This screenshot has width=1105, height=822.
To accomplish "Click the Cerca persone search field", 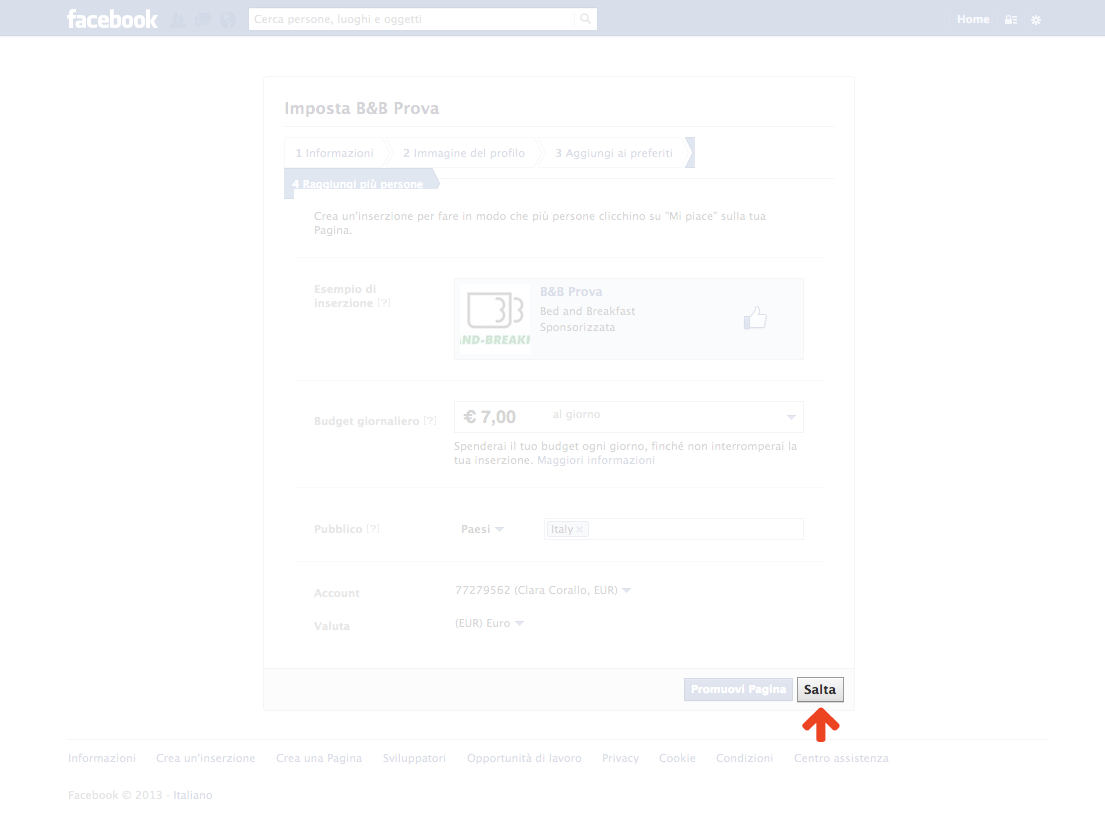I will tap(412, 19).
